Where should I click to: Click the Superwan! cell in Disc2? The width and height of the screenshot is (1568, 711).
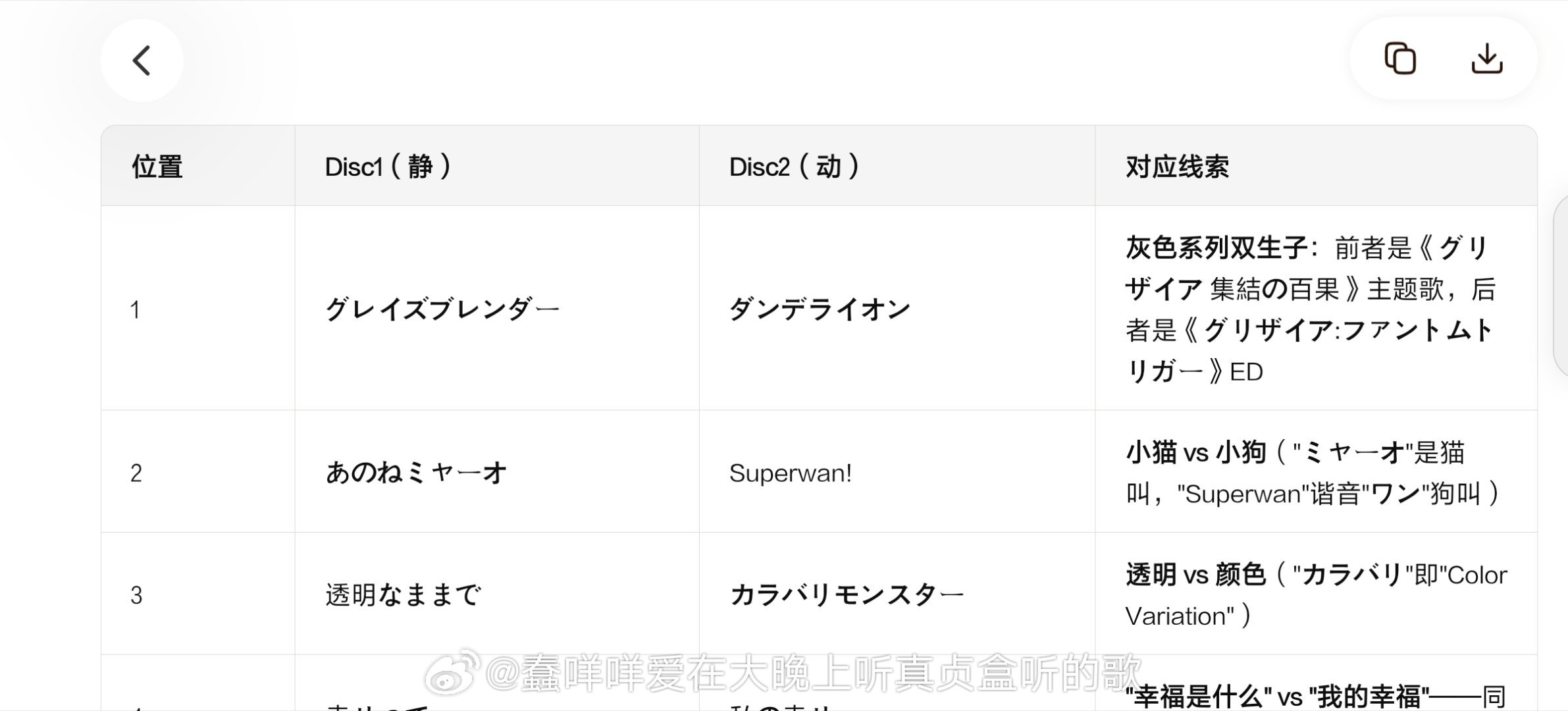(x=791, y=473)
